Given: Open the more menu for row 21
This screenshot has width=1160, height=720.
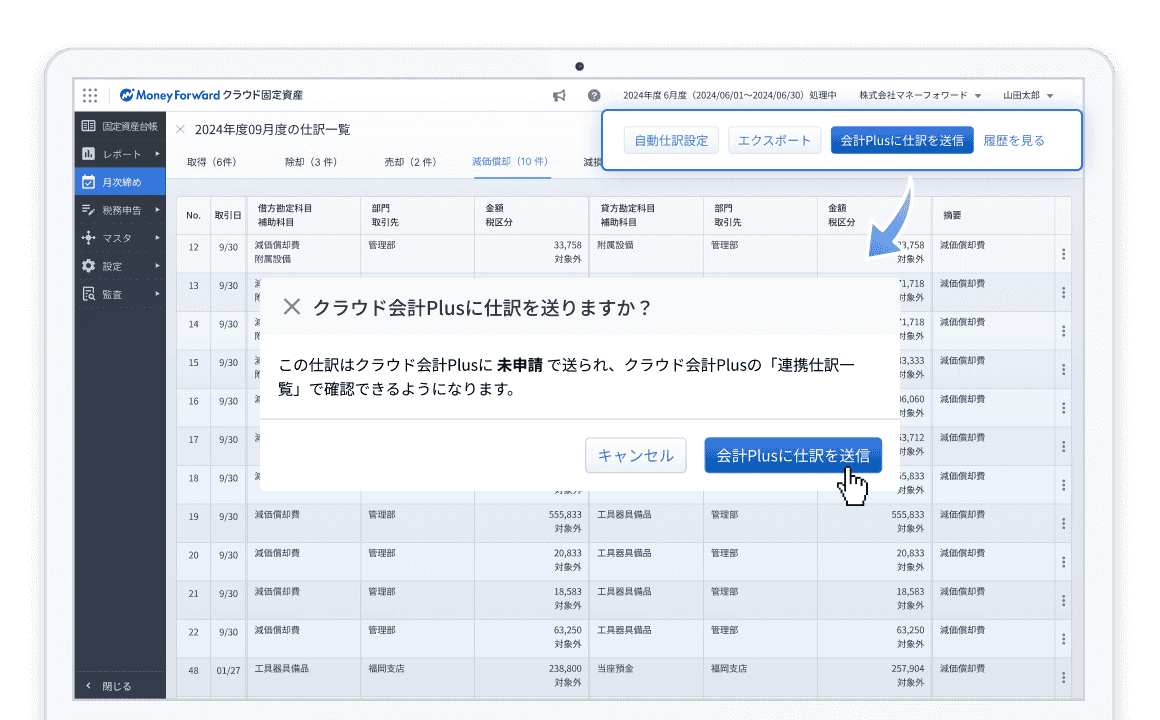Looking at the screenshot, I should (1063, 600).
